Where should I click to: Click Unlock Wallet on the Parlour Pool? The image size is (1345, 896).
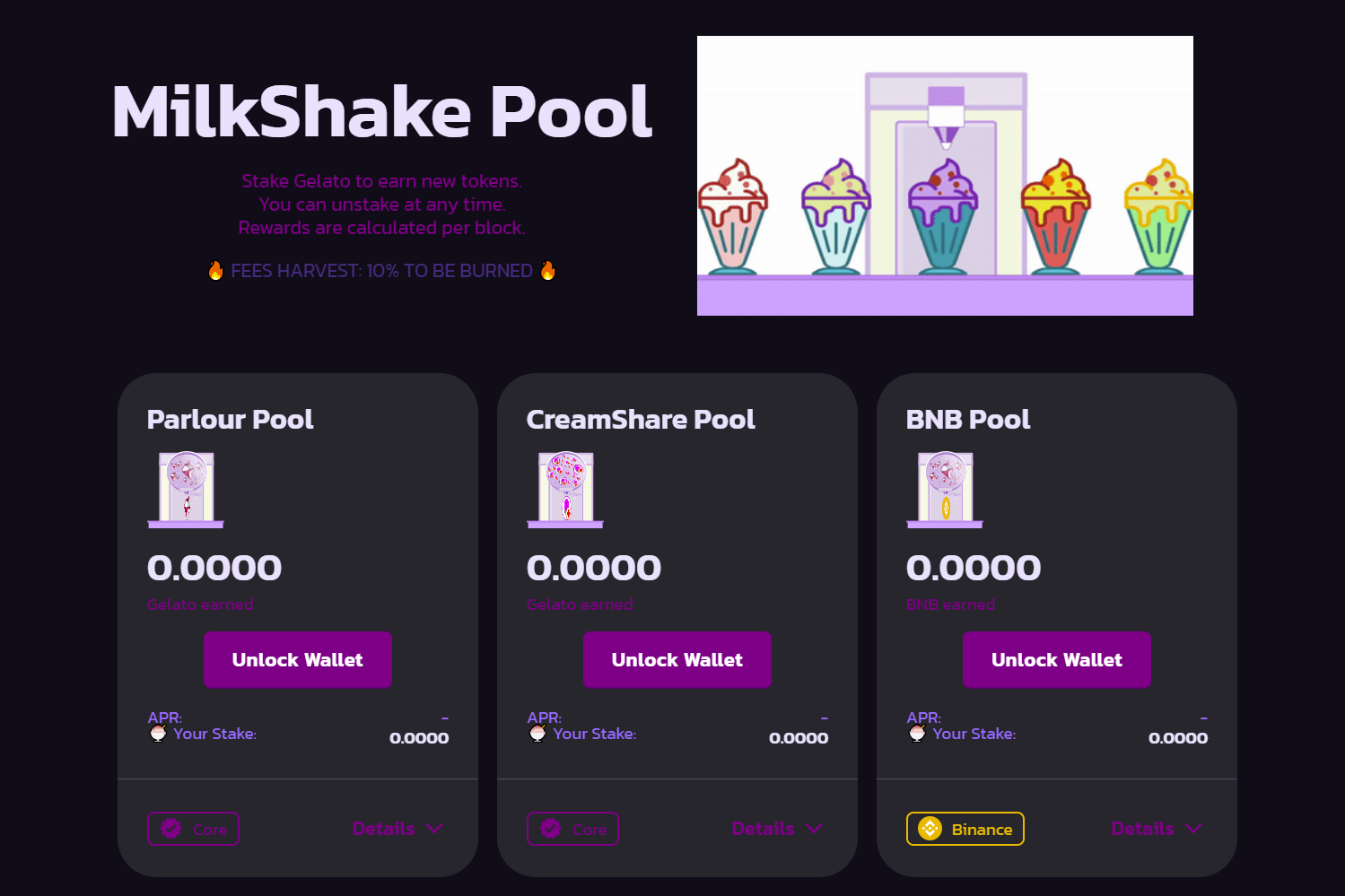click(x=297, y=659)
